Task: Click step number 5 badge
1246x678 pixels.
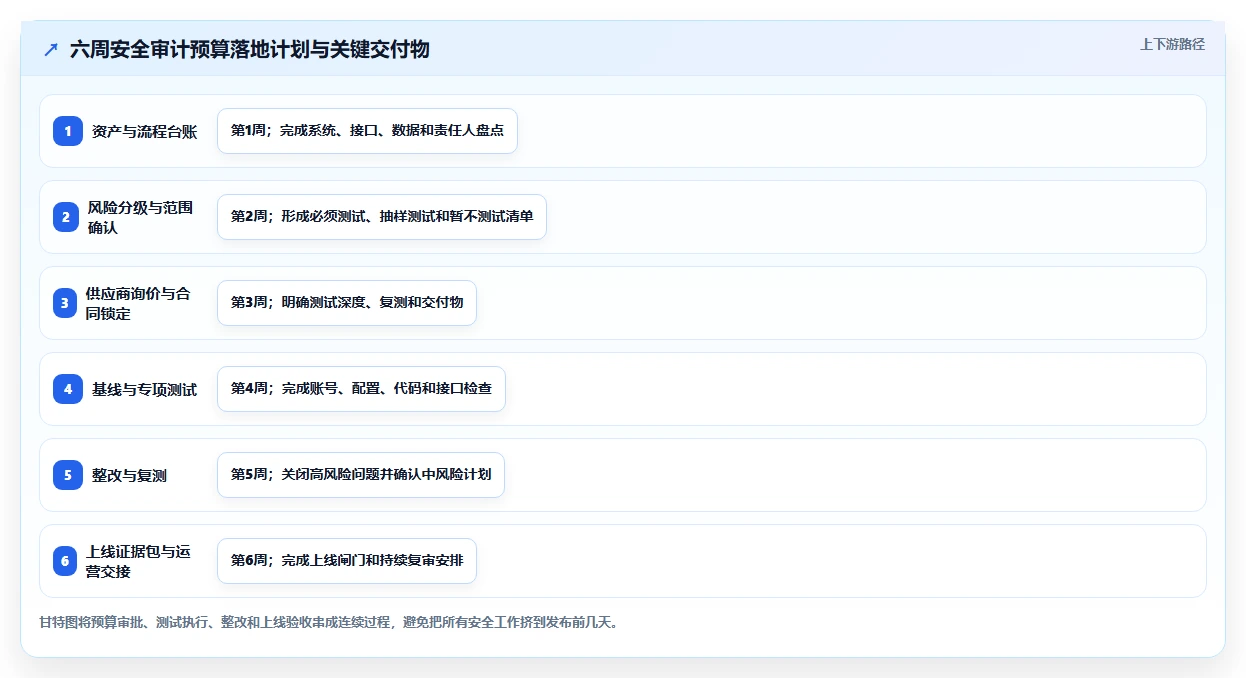Action: tap(68, 475)
